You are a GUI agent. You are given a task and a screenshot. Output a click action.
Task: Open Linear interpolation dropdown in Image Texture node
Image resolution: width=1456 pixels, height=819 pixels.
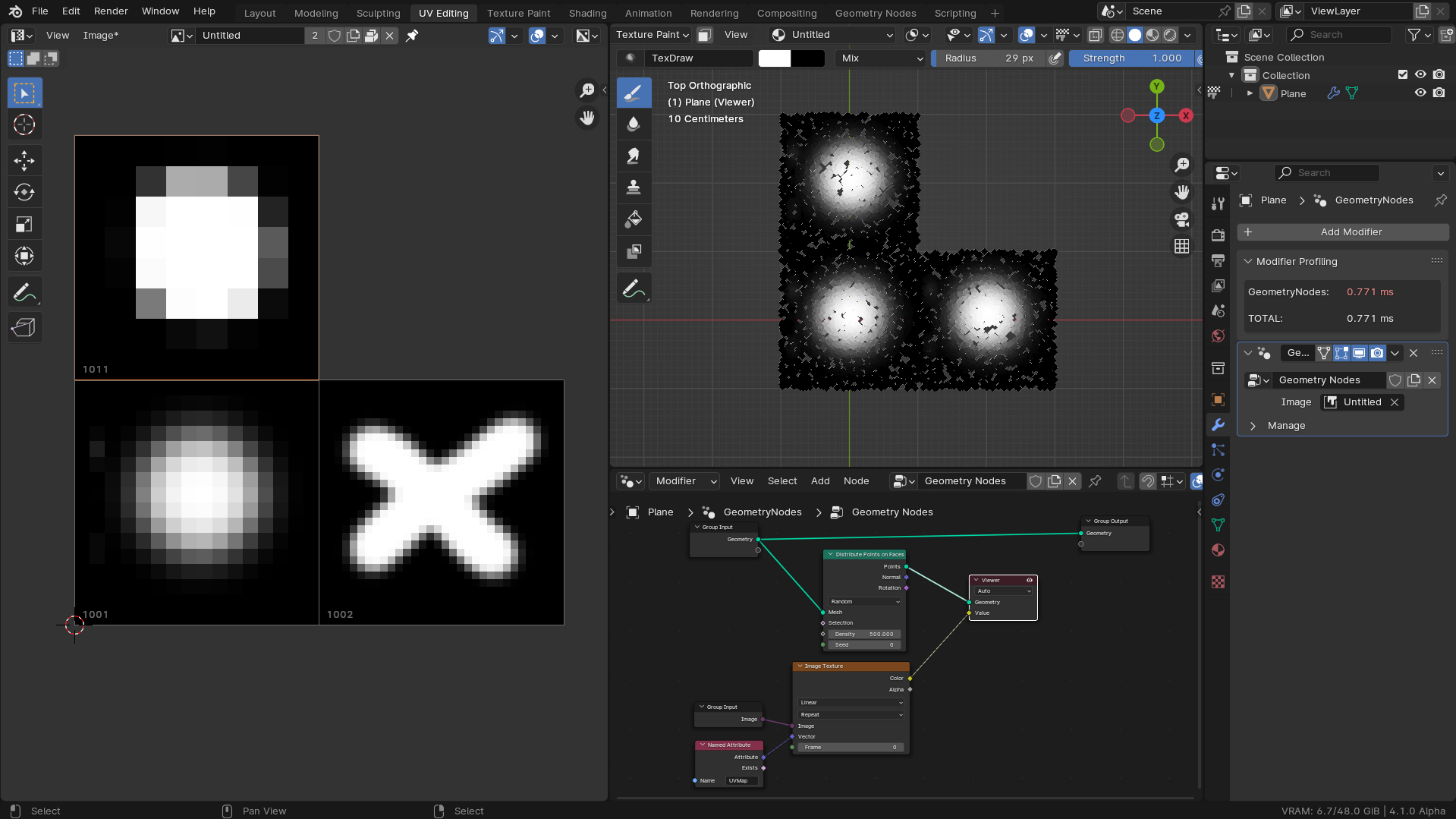pyautogui.click(x=851, y=703)
